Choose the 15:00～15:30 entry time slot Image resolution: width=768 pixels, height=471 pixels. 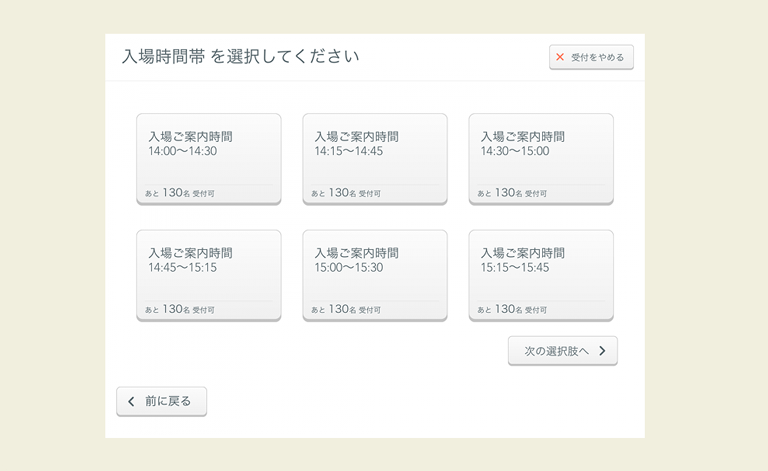pyautogui.click(x=375, y=275)
